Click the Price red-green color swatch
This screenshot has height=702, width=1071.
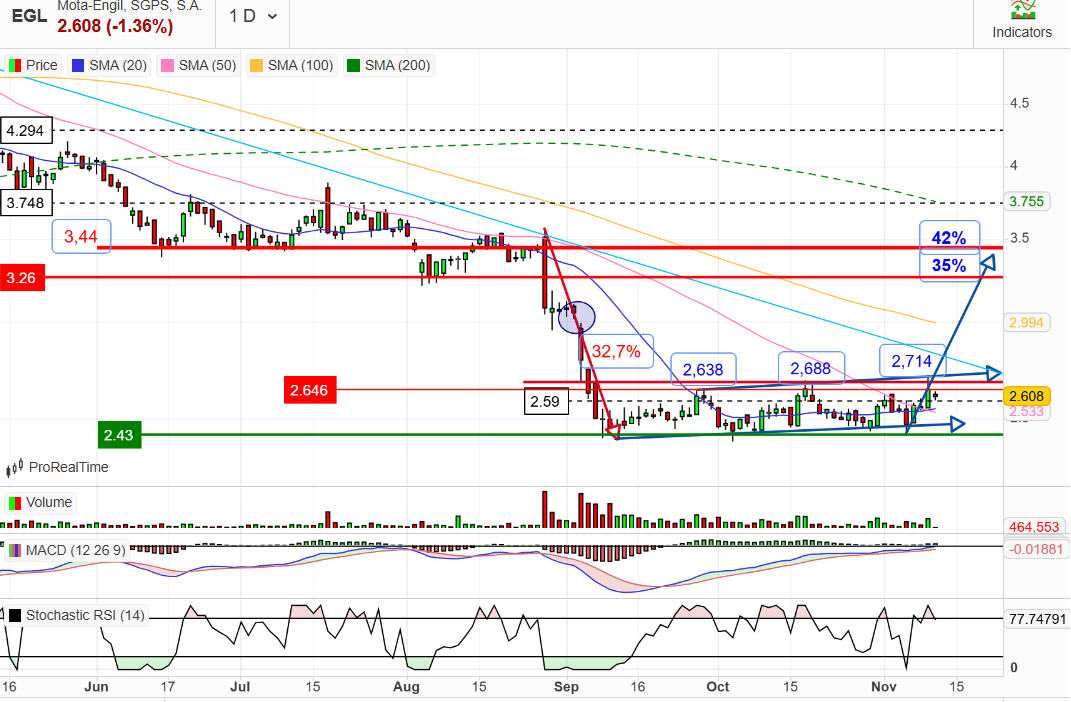click(14, 66)
